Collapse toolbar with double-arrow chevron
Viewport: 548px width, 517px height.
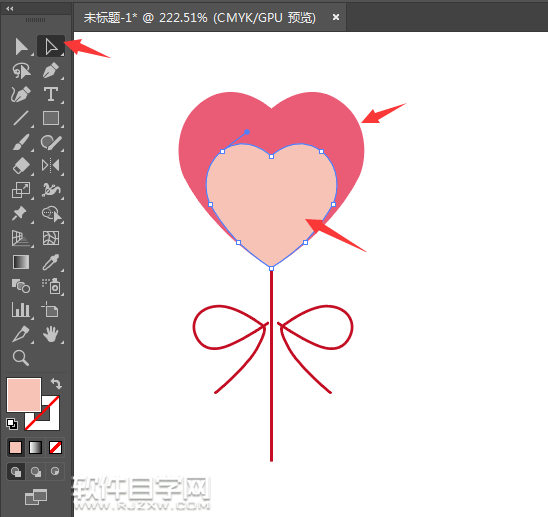click(x=10, y=8)
